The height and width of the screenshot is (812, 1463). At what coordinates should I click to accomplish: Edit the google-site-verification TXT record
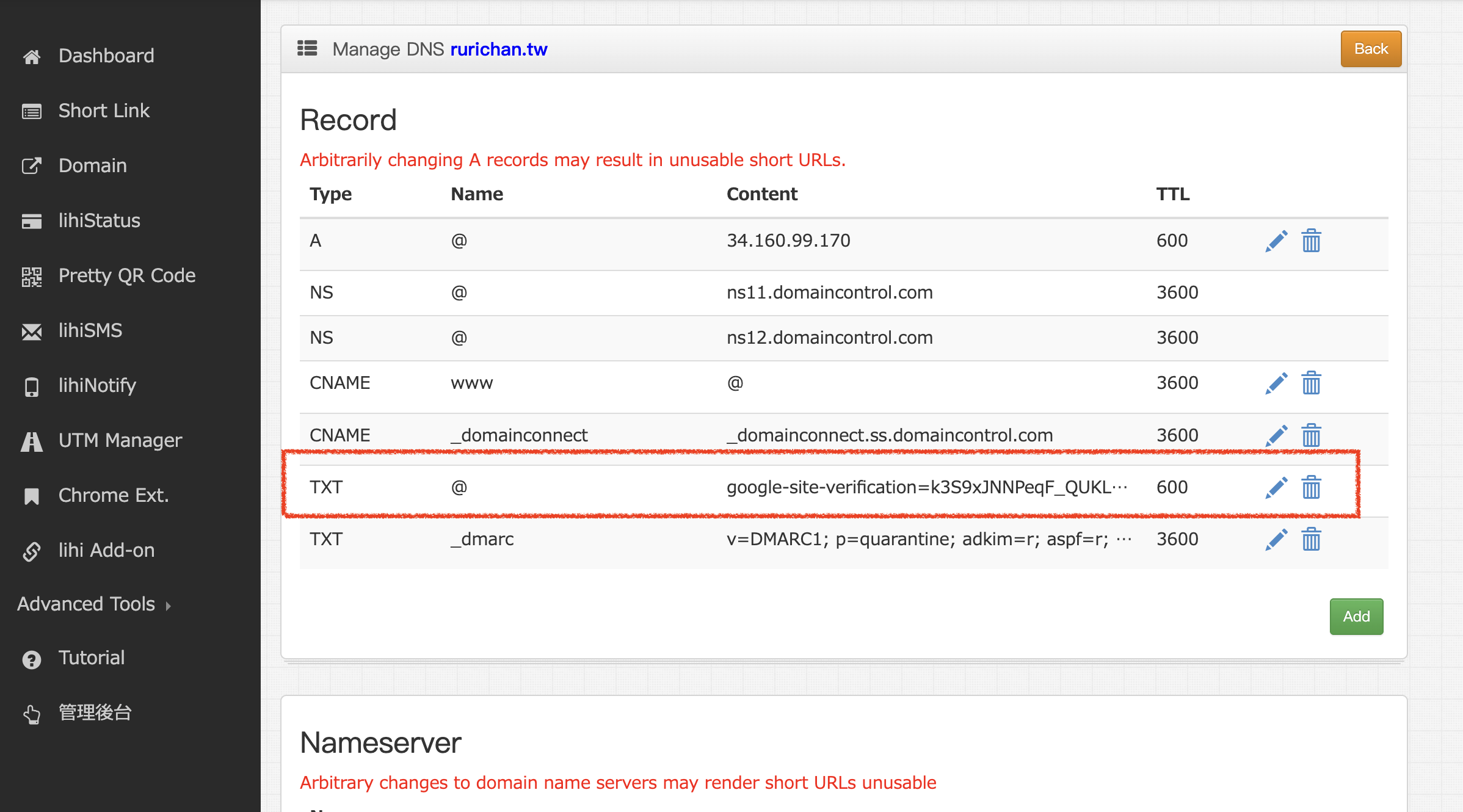coord(1276,488)
